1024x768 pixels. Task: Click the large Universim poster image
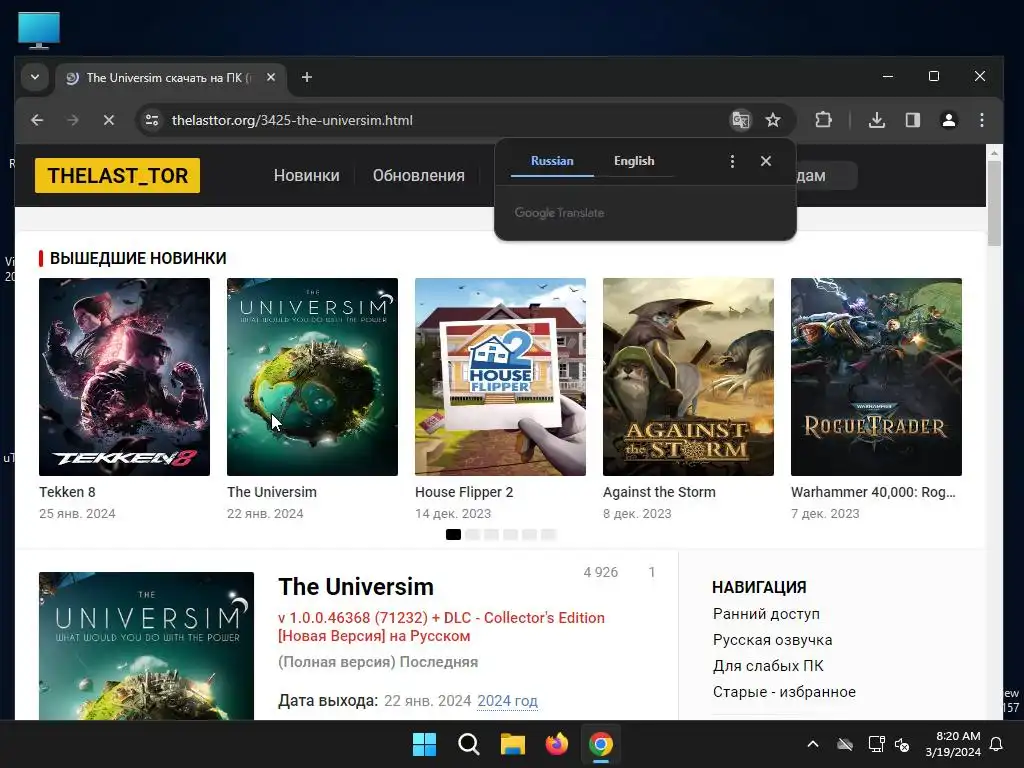[146, 646]
